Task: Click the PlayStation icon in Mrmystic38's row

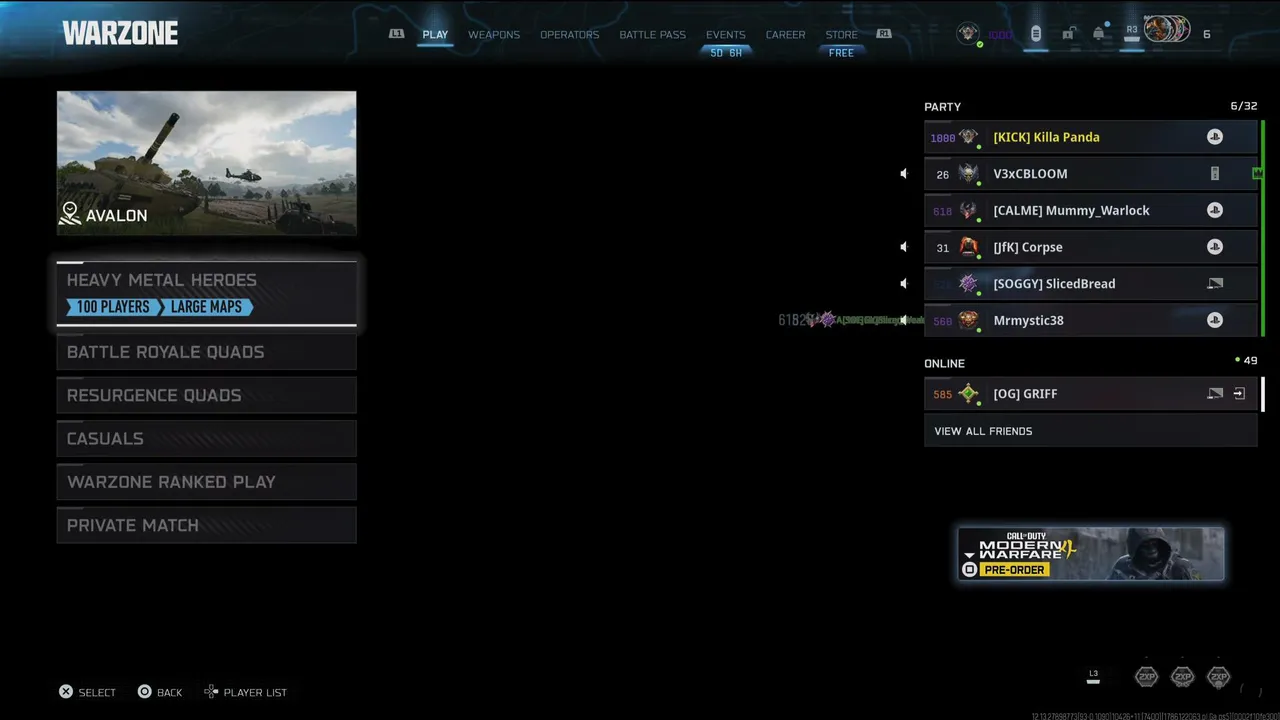Action: 1215,320
